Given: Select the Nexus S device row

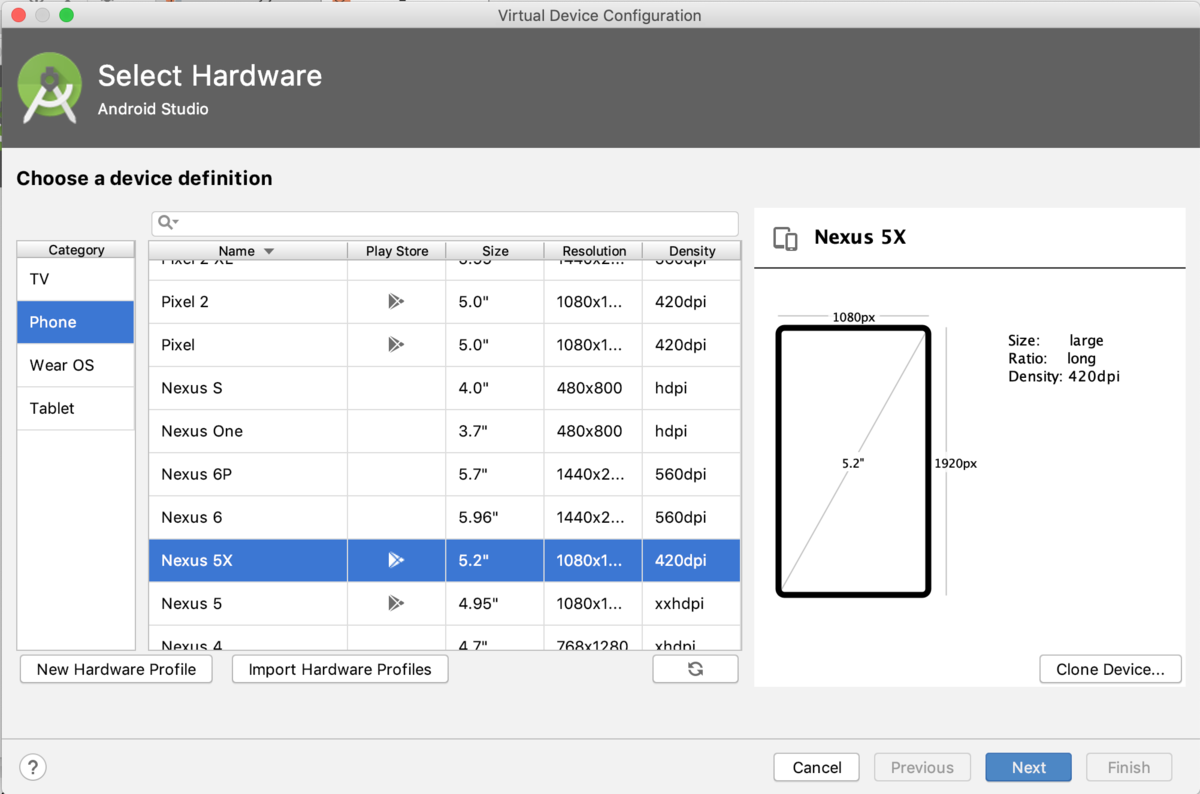Looking at the screenshot, I should 445,387.
